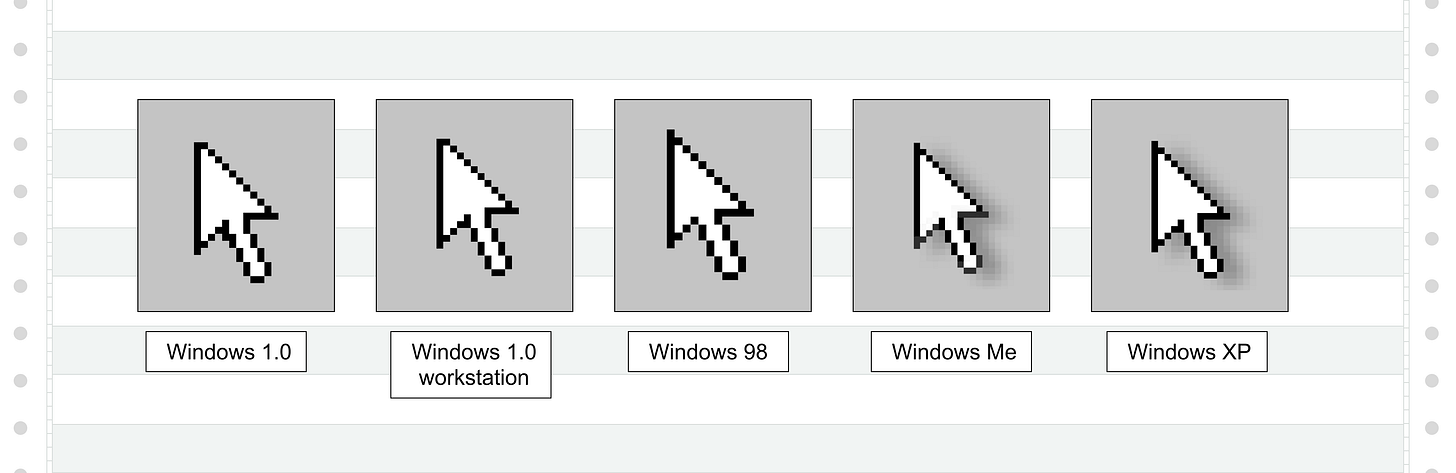Click the arrow pointer in Windows 98 tile

[x=711, y=203]
